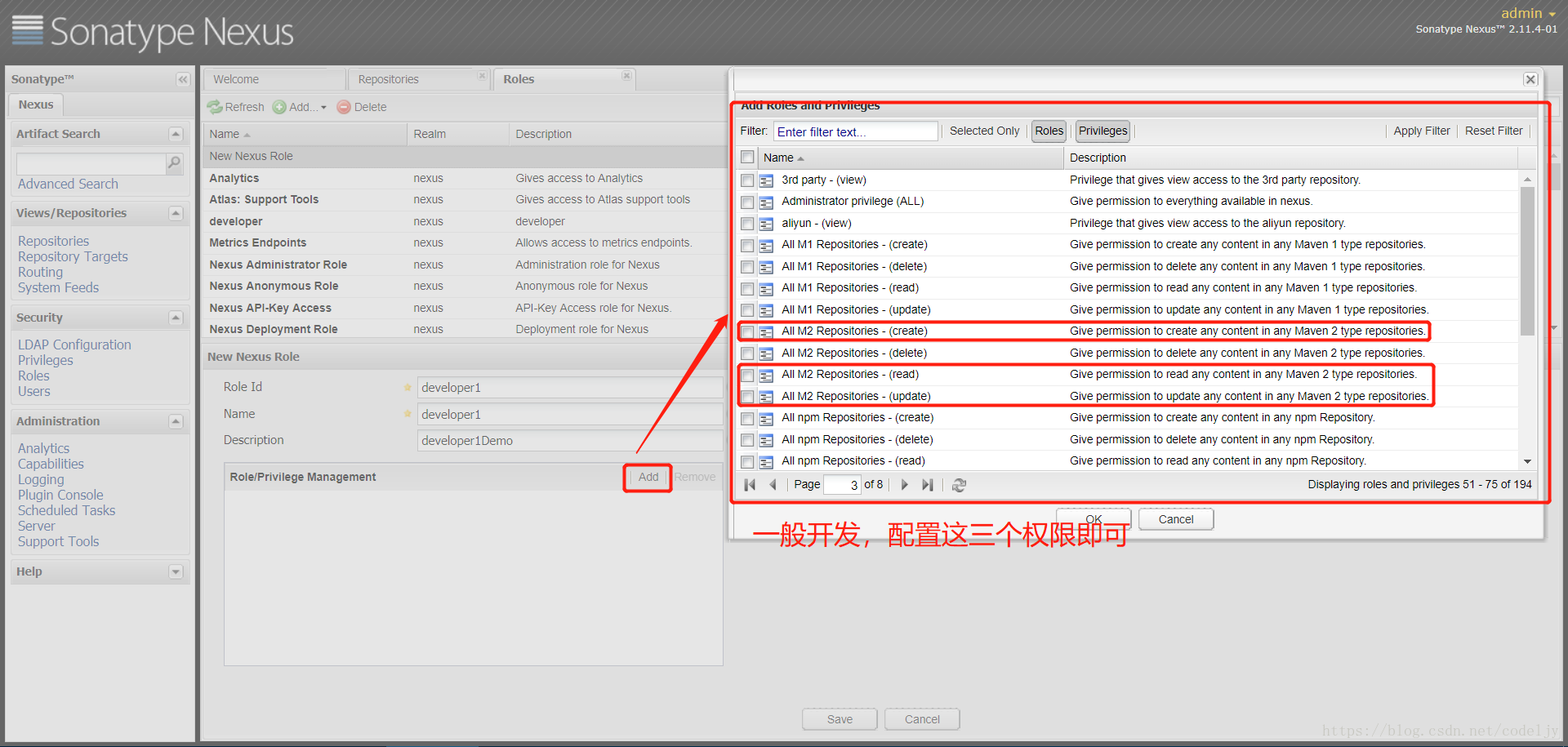Open Advanced Search link
This screenshot has width=1568, height=747.
click(68, 185)
